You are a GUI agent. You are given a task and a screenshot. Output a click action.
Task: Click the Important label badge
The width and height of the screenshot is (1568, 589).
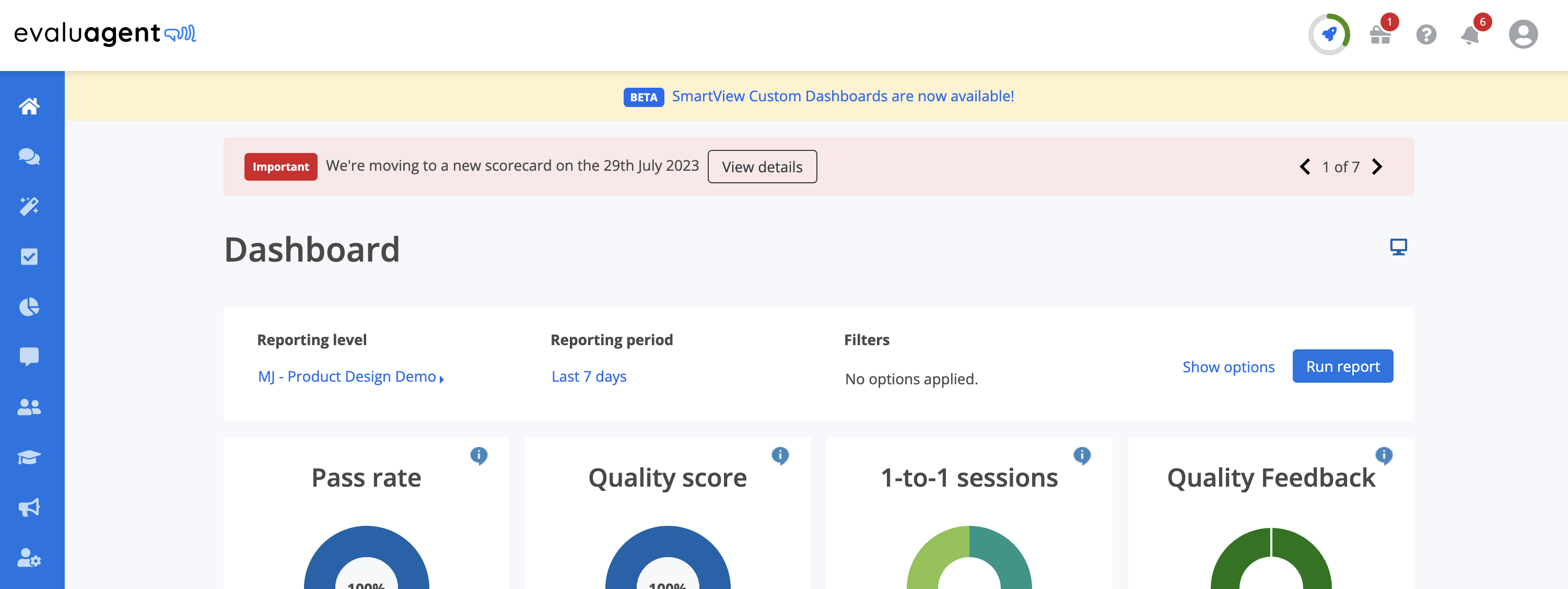[280, 167]
